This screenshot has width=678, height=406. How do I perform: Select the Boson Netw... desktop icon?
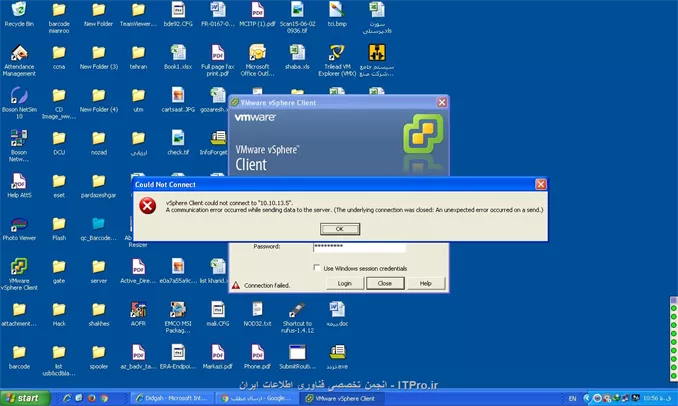pyautogui.click(x=19, y=146)
